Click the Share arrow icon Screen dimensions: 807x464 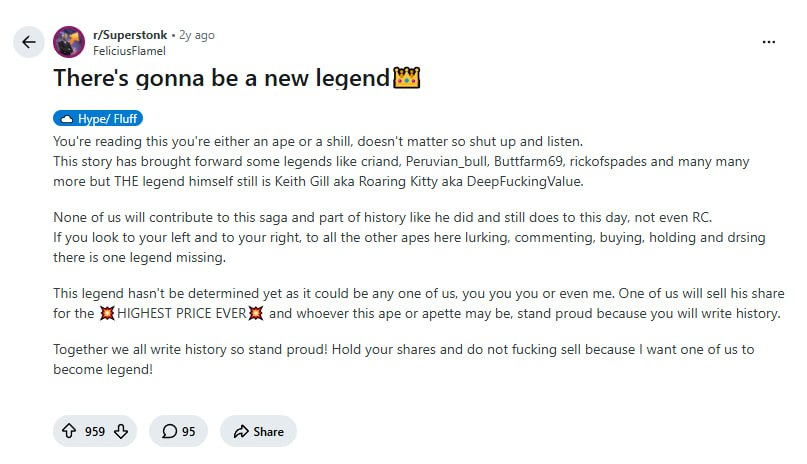(x=241, y=432)
